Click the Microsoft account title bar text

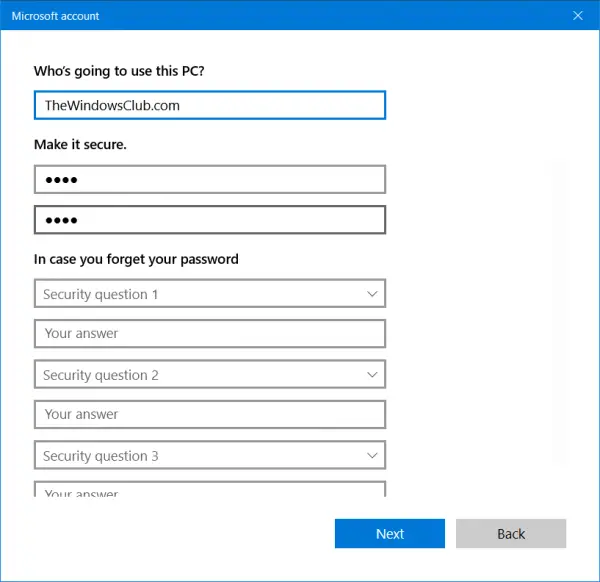56,16
